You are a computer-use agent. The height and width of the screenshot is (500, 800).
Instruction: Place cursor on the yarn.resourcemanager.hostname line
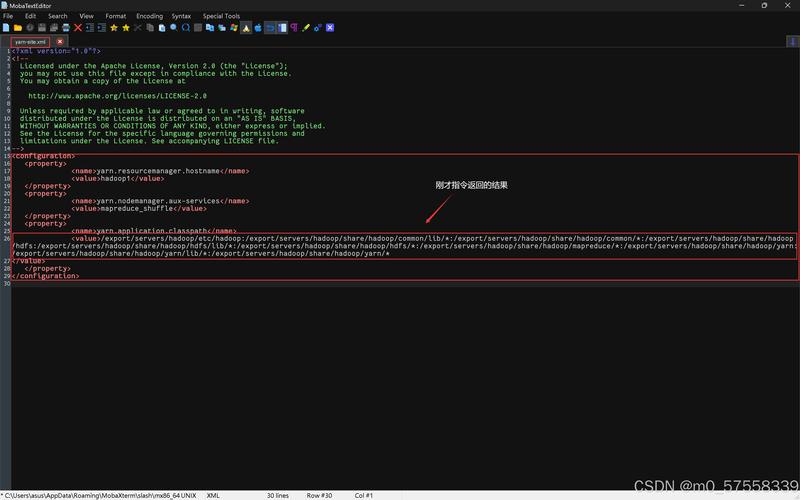160,171
